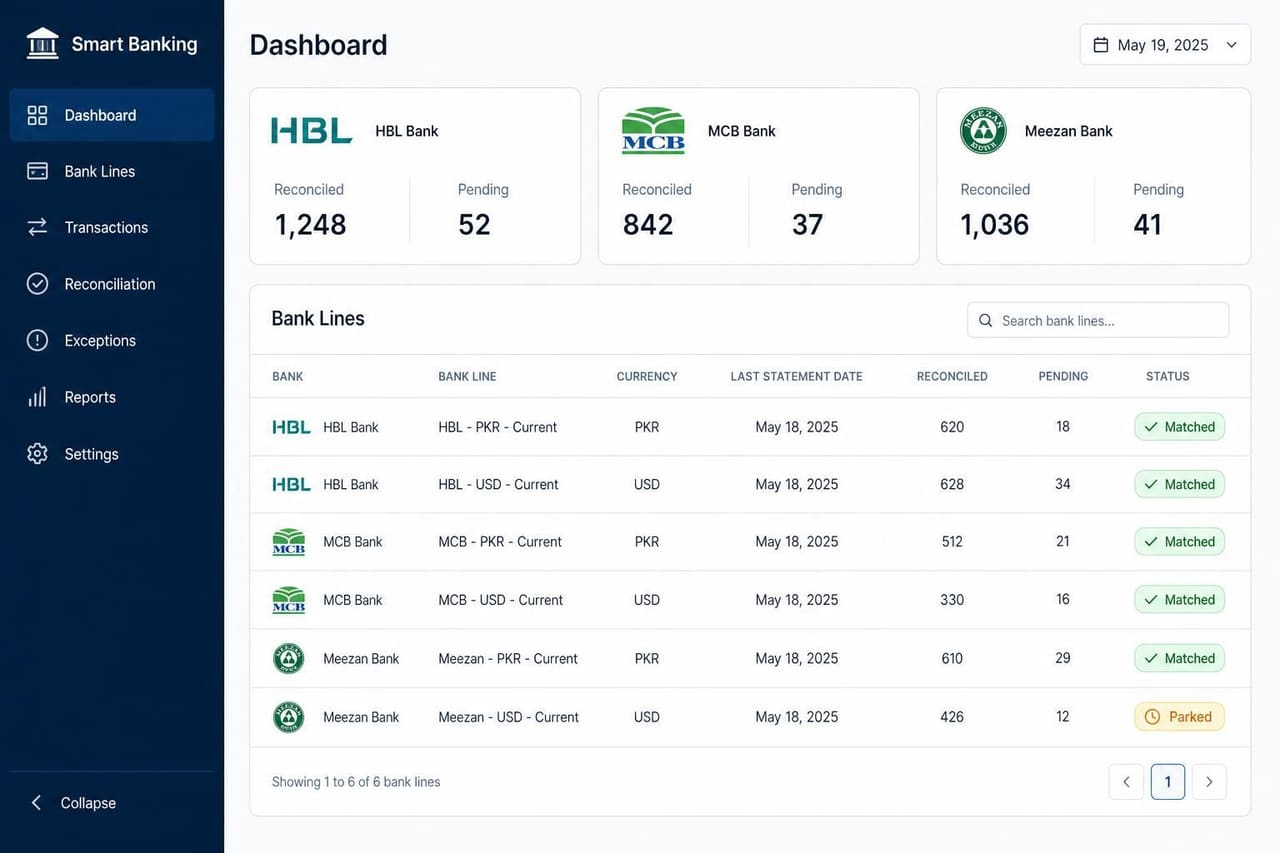Viewport: 1280px width, 853px height.
Task: Sort by the Currency column header
Action: click(647, 377)
